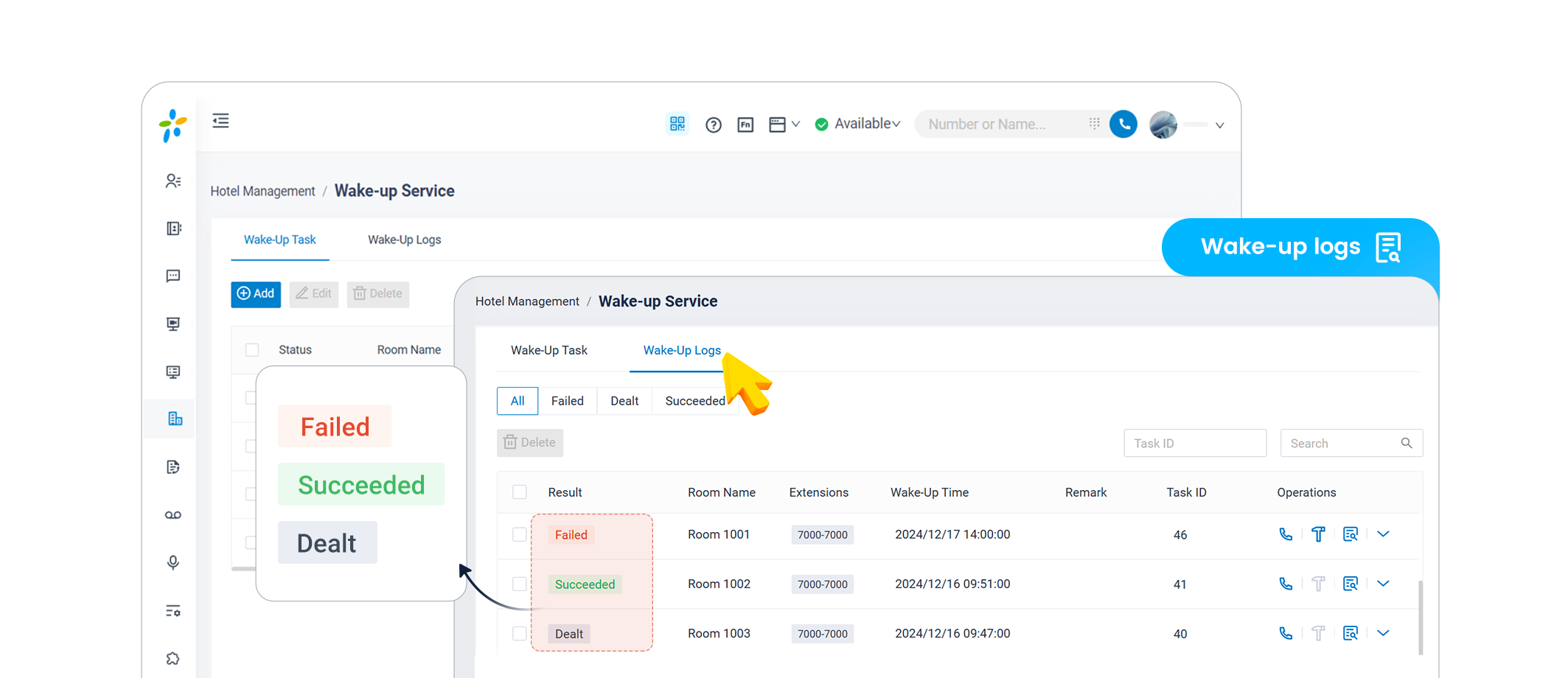Filter logs by All
The width and height of the screenshot is (1568, 678).
tap(518, 401)
